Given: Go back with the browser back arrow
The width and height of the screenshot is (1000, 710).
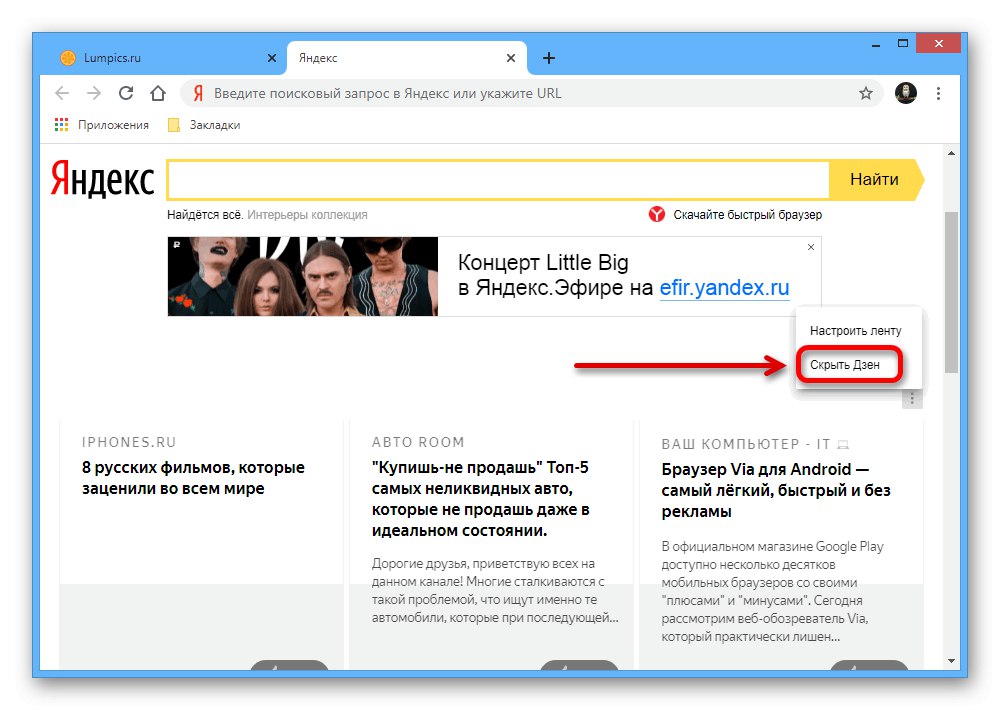Looking at the screenshot, I should 62,93.
